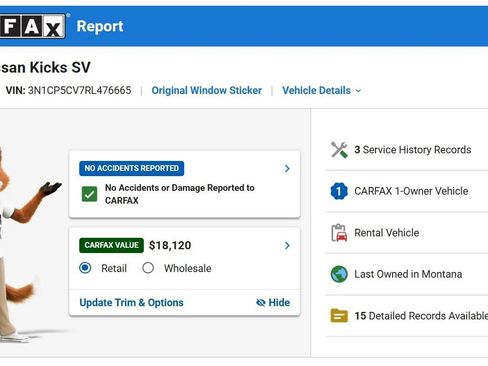The height and width of the screenshot is (366, 488).
Task: Click the $18,120 value amount
Action: 170,245
